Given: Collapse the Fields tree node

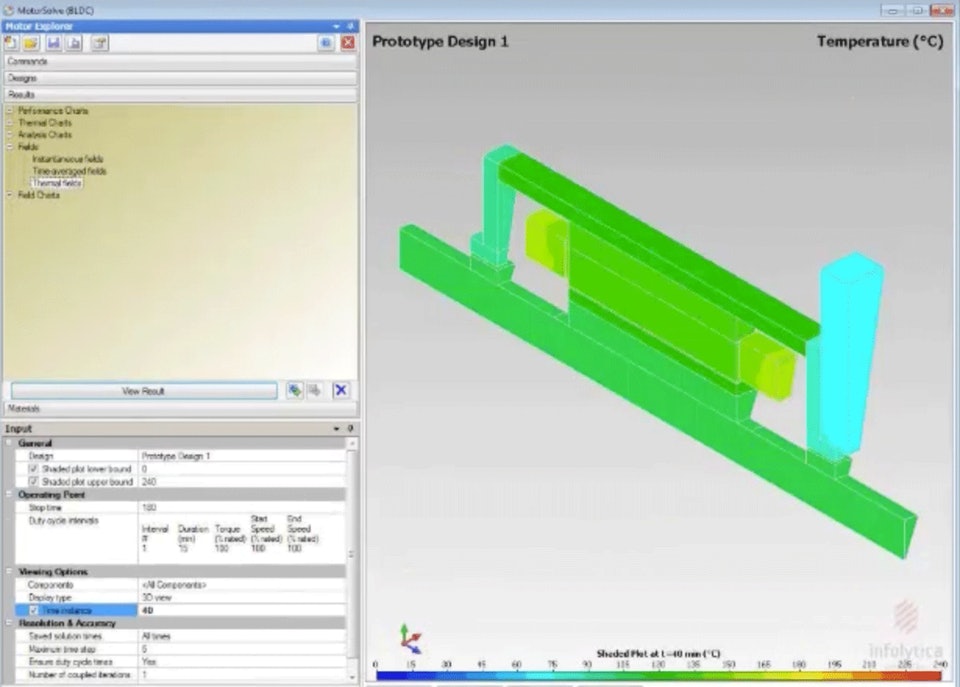Looking at the screenshot, I should [x=10, y=147].
